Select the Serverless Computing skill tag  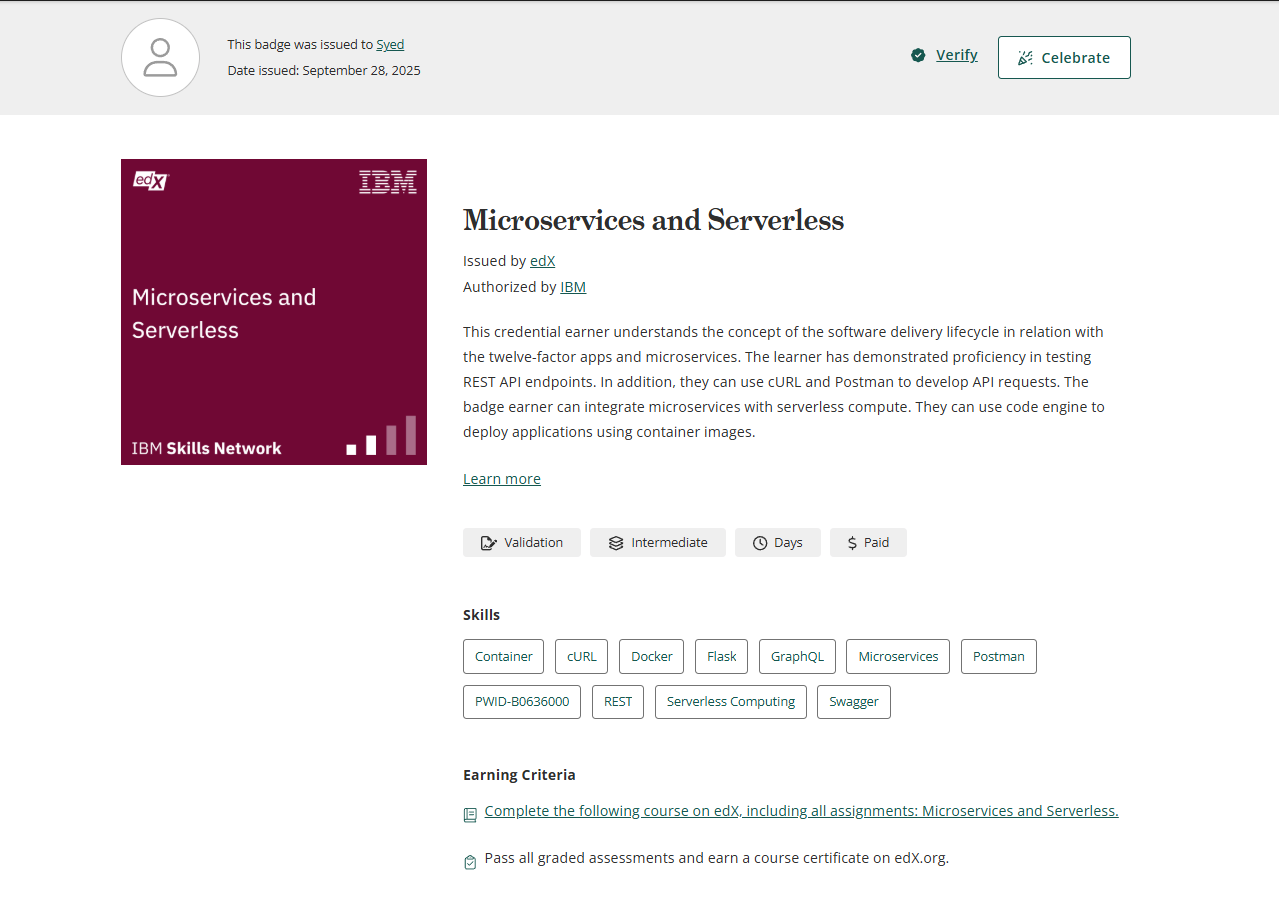[x=730, y=702]
